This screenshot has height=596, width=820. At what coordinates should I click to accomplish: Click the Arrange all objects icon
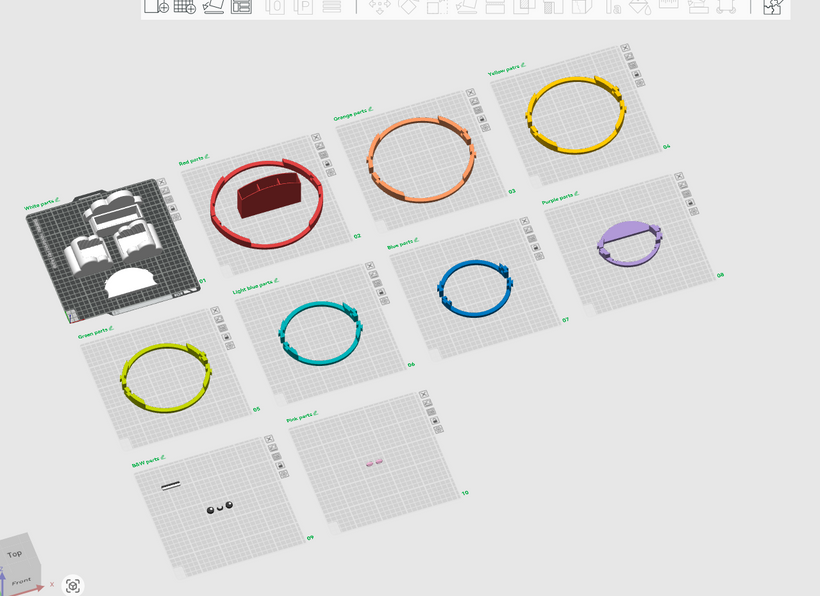[241, 6]
